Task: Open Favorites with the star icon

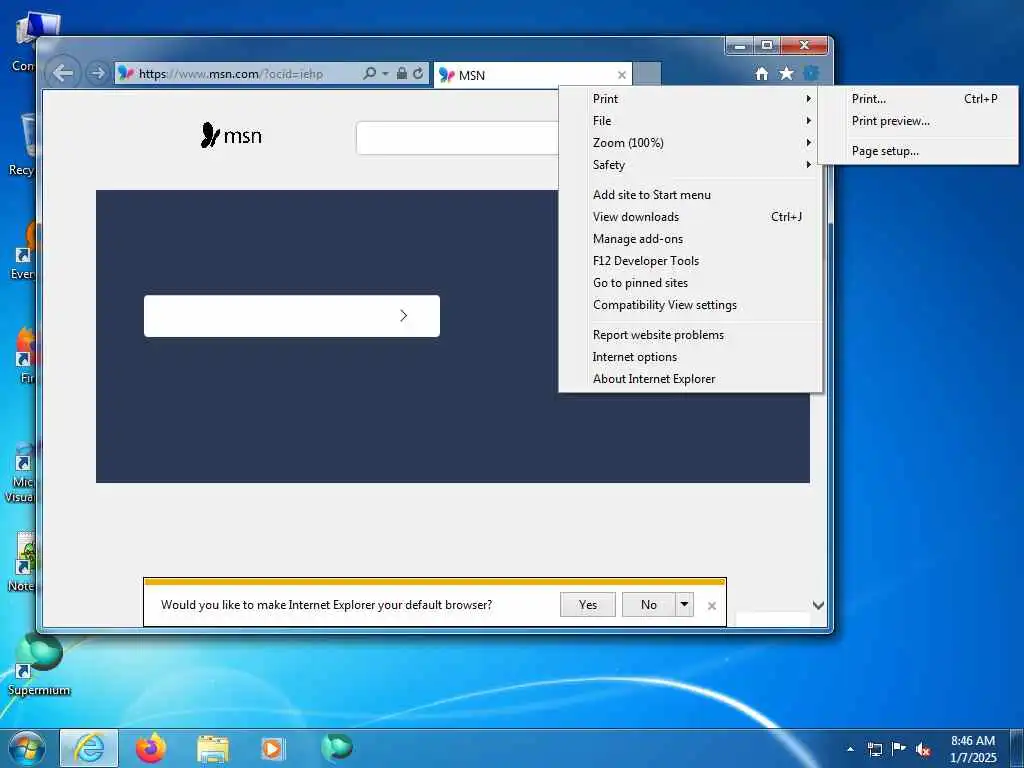Action: (786, 73)
